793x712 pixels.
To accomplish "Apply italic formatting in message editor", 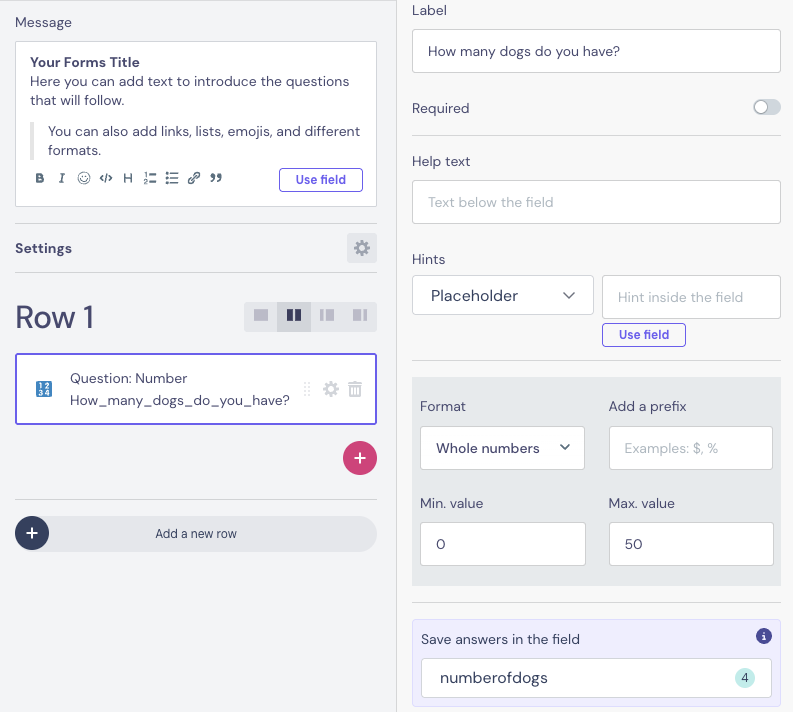I will tap(62, 178).
